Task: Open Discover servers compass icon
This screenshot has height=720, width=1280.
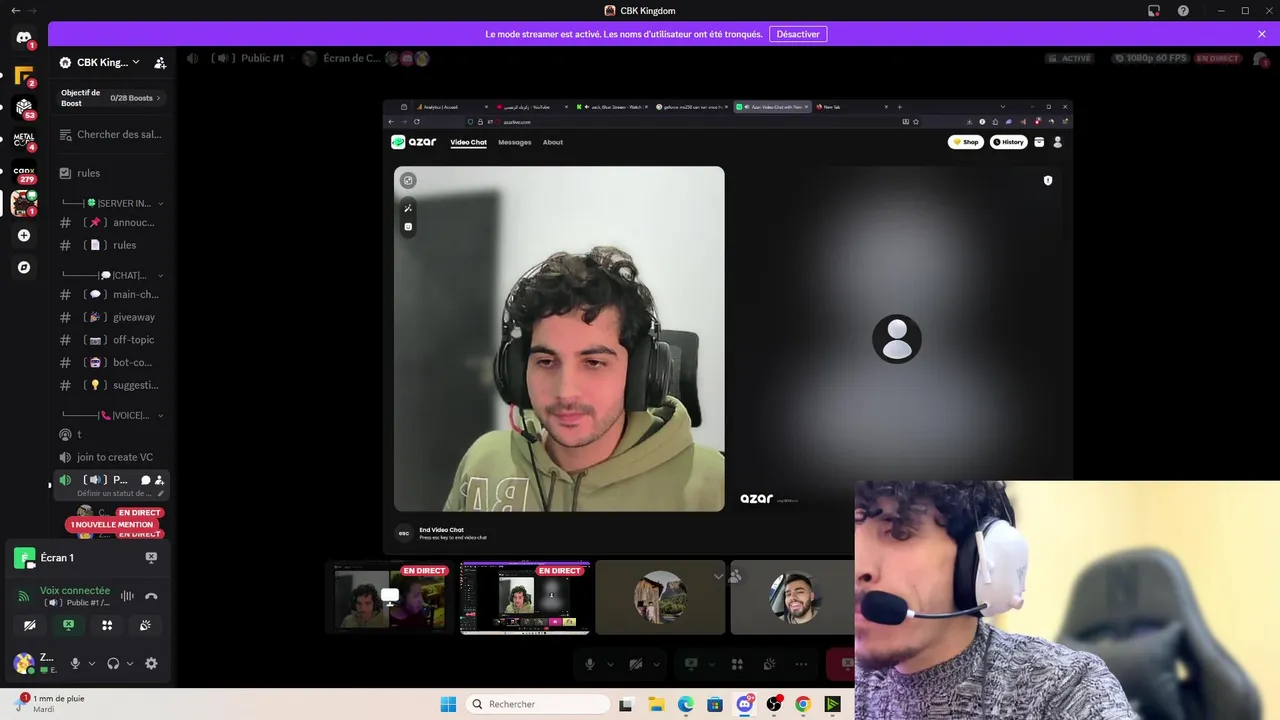Action: 24,268
